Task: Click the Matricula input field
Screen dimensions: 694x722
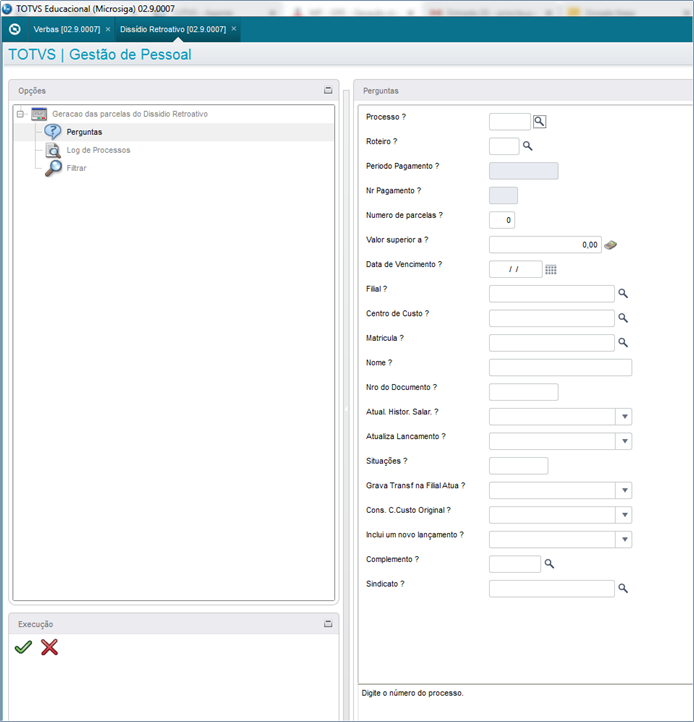Action: [x=552, y=343]
